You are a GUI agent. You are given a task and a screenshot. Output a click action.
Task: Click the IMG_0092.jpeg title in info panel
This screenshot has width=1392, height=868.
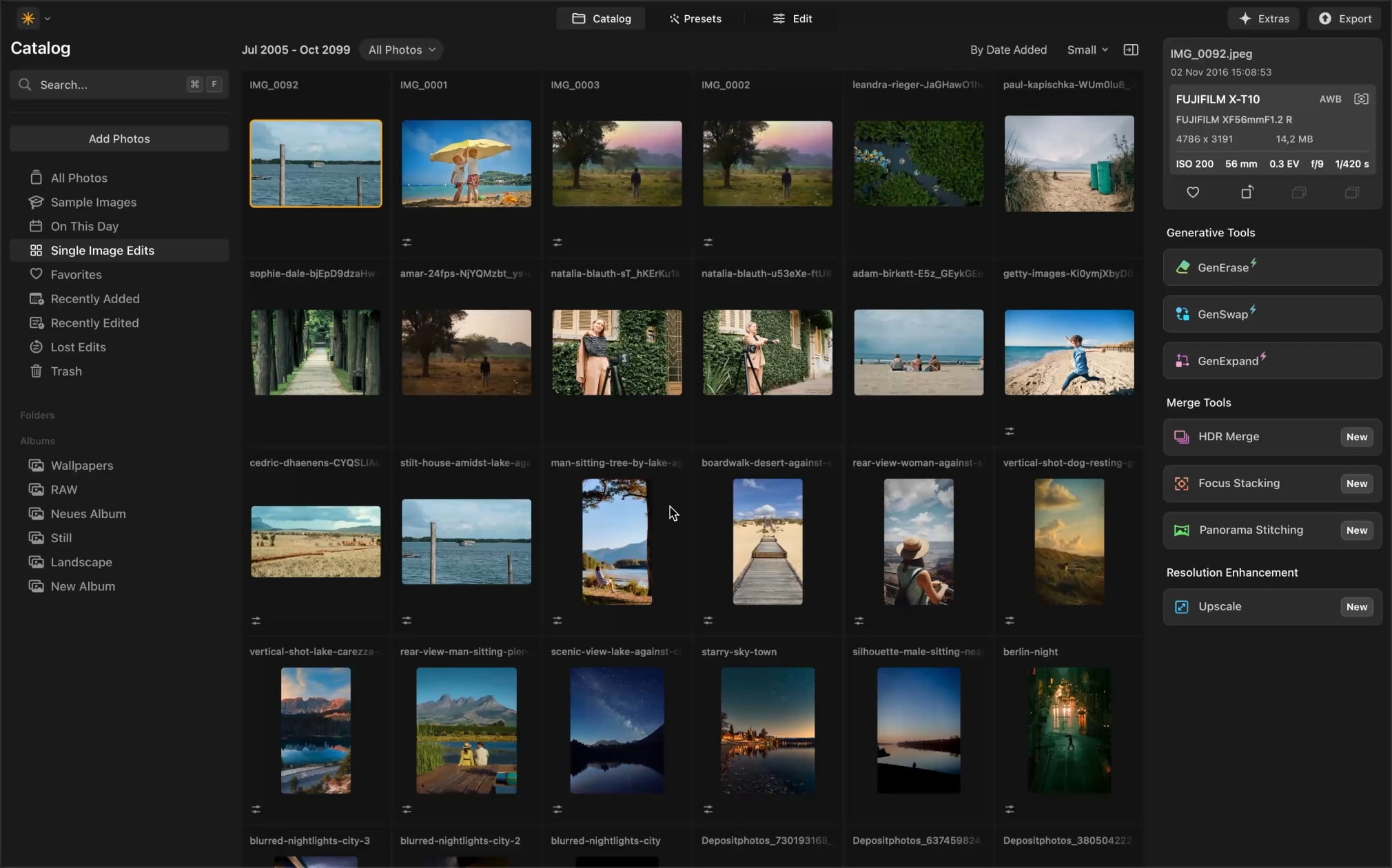click(x=1211, y=54)
